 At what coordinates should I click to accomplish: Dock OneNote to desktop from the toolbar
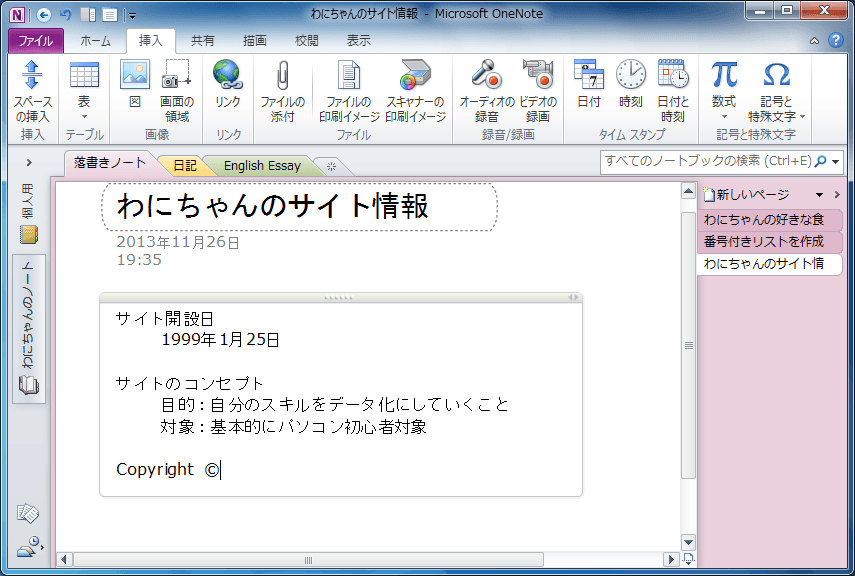pos(88,14)
